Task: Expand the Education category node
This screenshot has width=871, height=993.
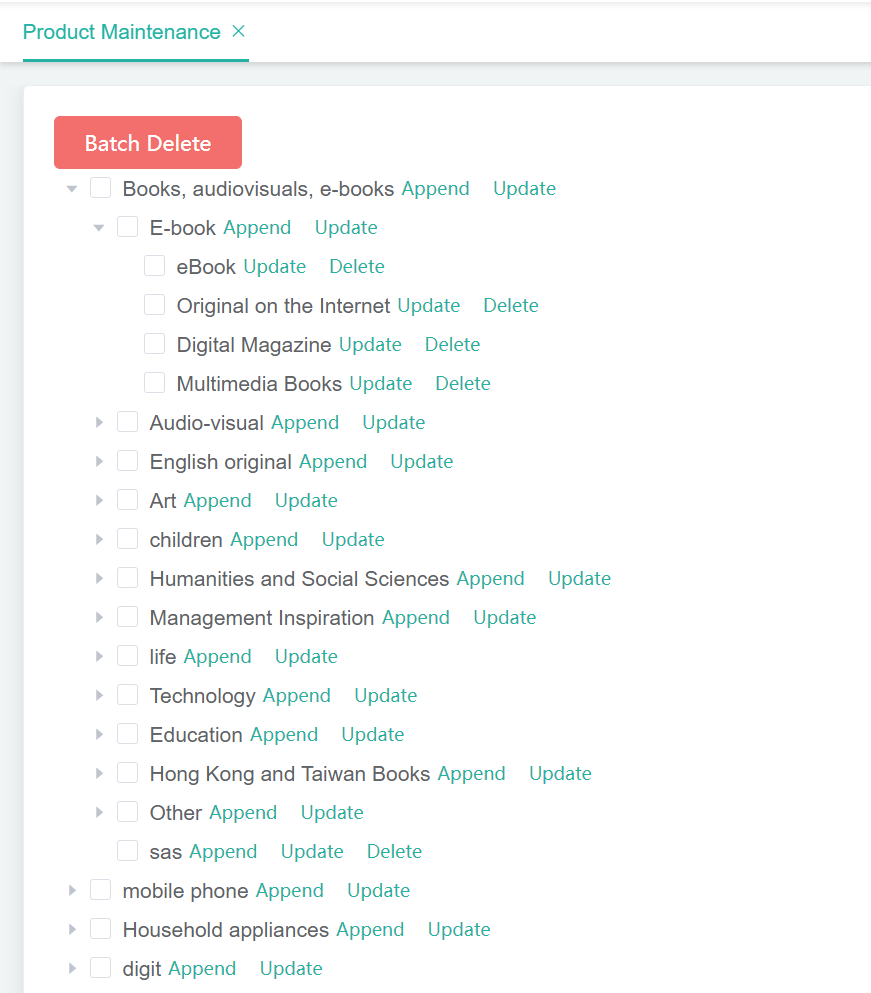Action: pos(99,735)
